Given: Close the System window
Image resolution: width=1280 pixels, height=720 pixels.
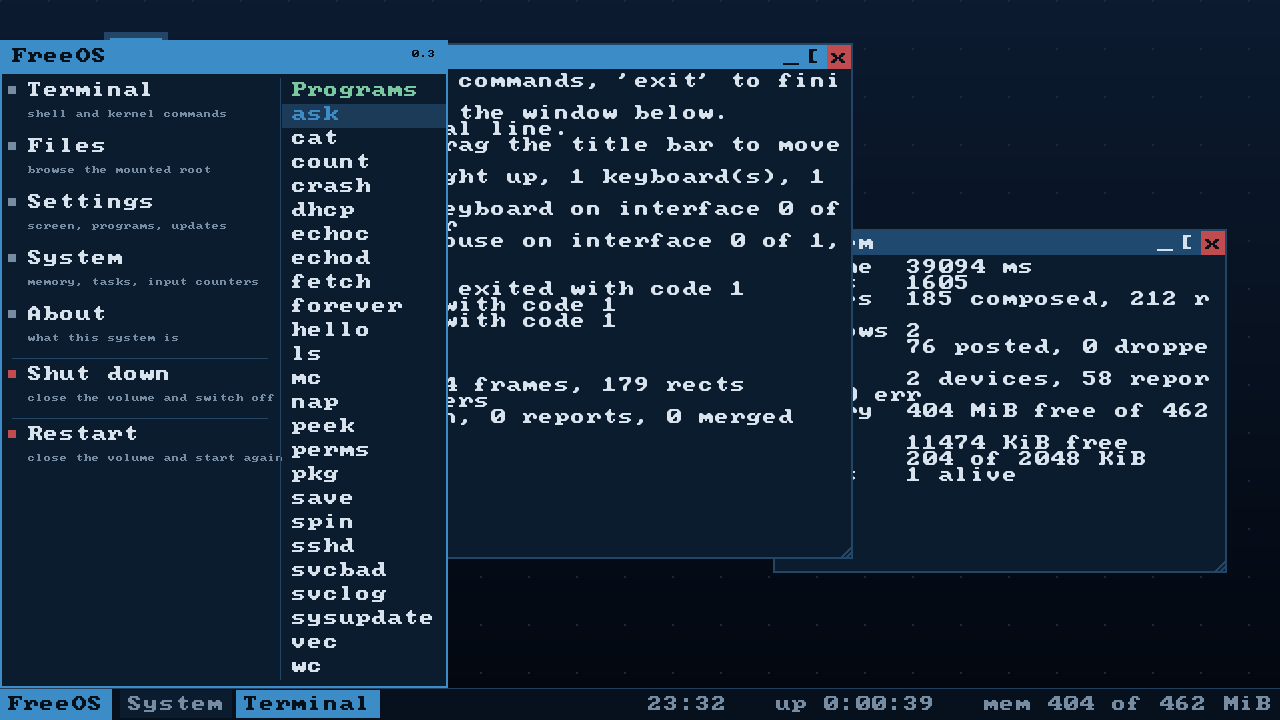Looking at the screenshot, I should pyautogui.click(x=1212, y=243).
